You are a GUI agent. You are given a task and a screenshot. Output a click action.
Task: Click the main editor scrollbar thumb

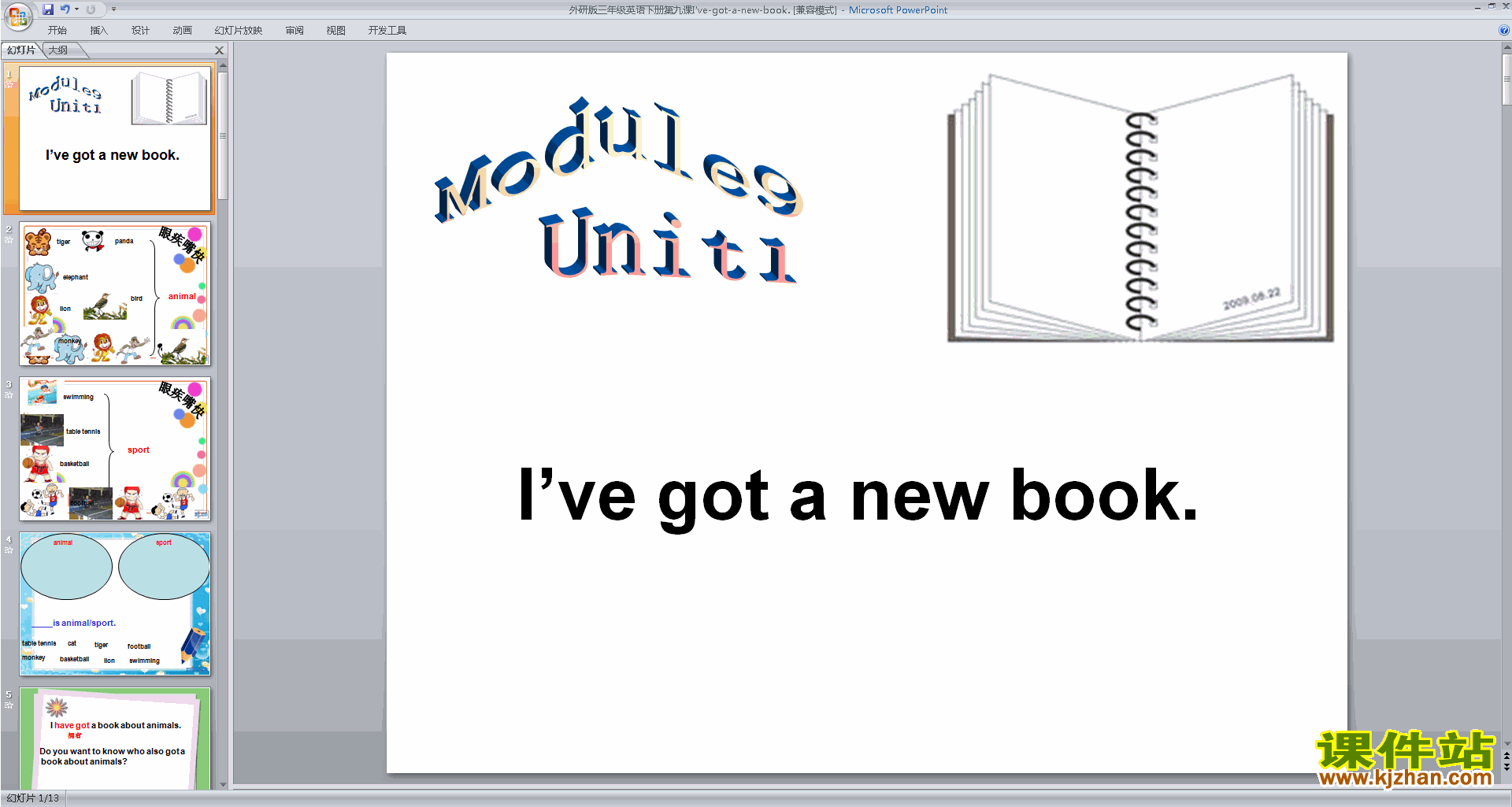1506,79
